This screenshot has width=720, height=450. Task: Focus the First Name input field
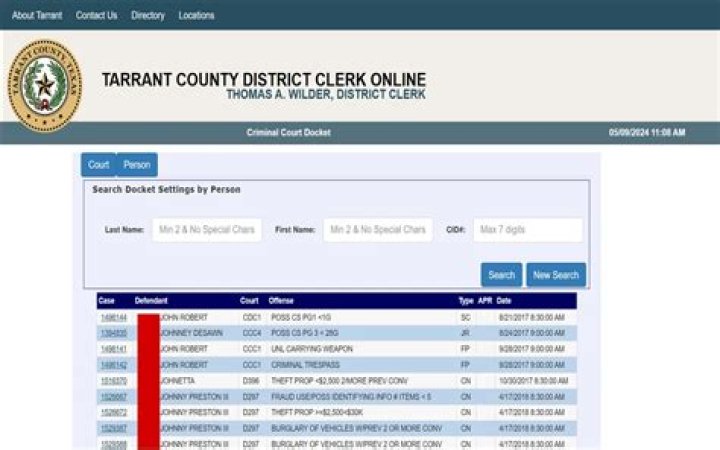pyautogui.click(x=378, y=230)
